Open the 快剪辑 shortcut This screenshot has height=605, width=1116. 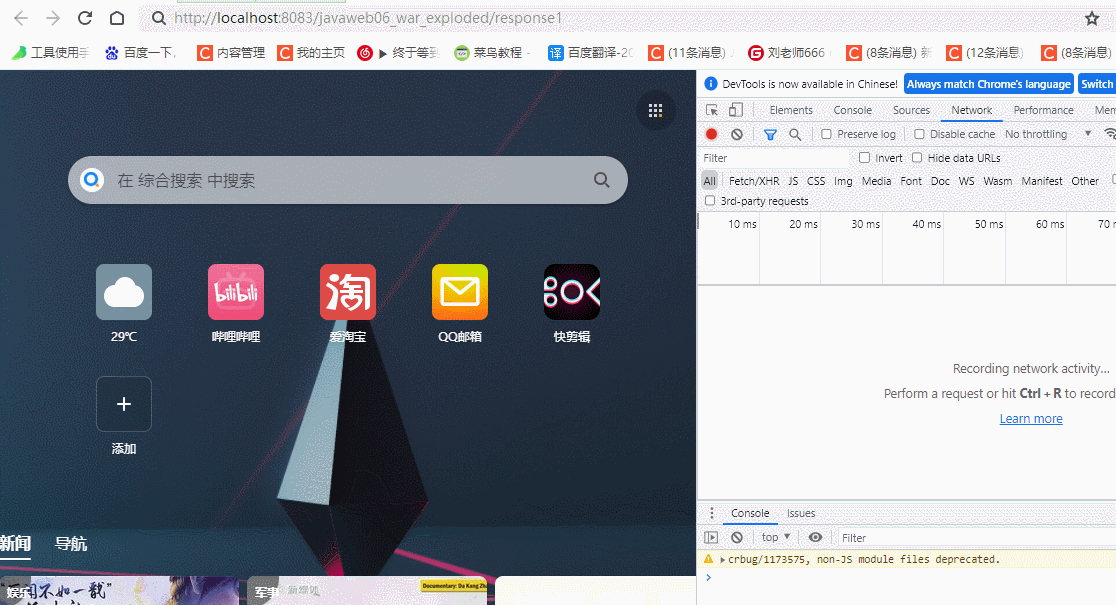(x=572, y=304)
